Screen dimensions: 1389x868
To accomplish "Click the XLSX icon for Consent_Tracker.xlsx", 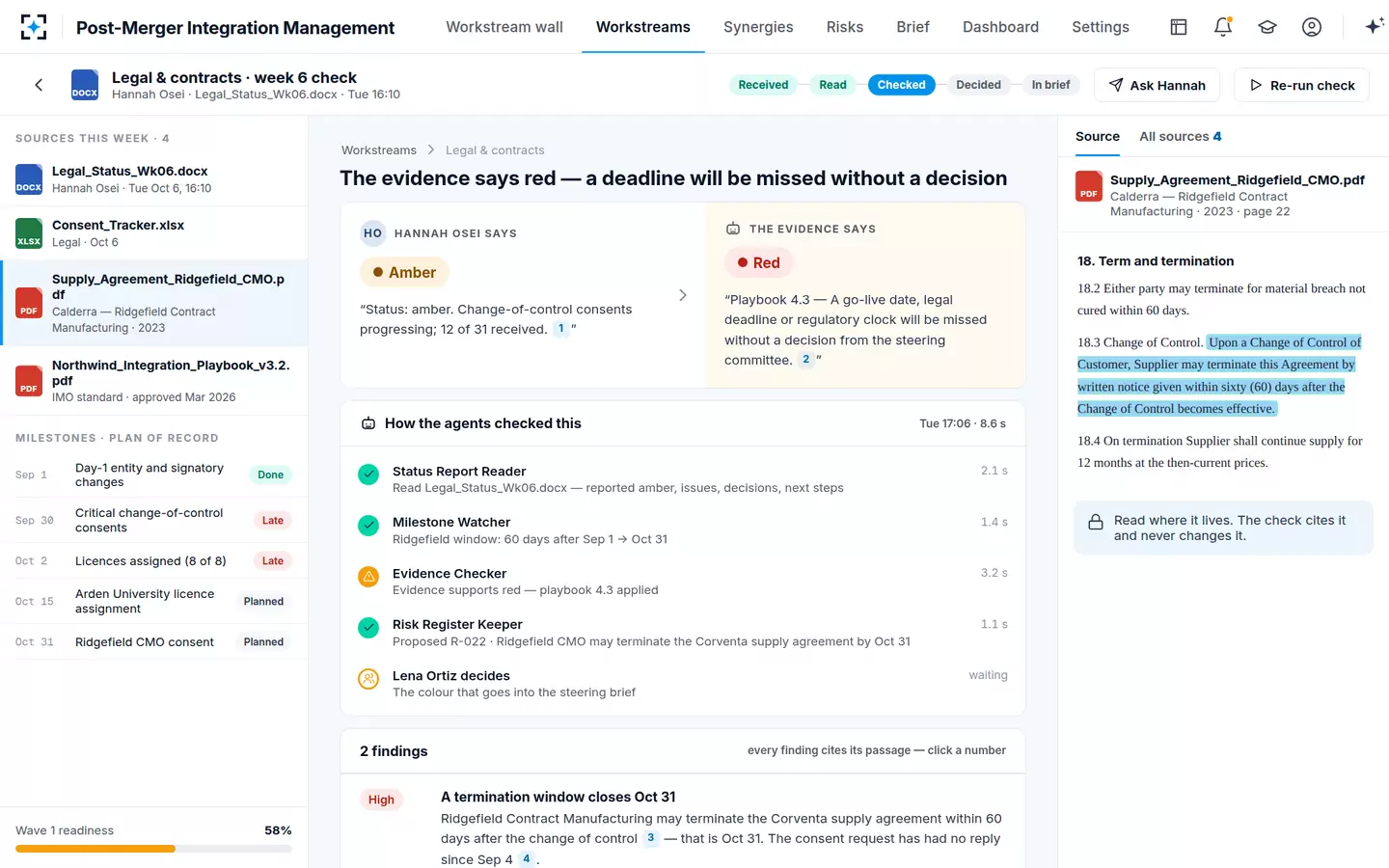I will tap(29, 233).
